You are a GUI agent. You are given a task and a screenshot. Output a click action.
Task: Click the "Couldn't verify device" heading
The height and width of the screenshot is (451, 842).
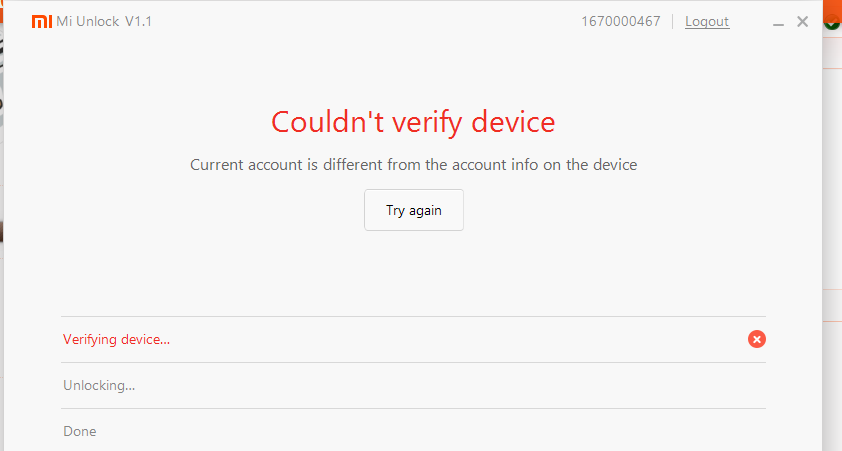[413, 122]
